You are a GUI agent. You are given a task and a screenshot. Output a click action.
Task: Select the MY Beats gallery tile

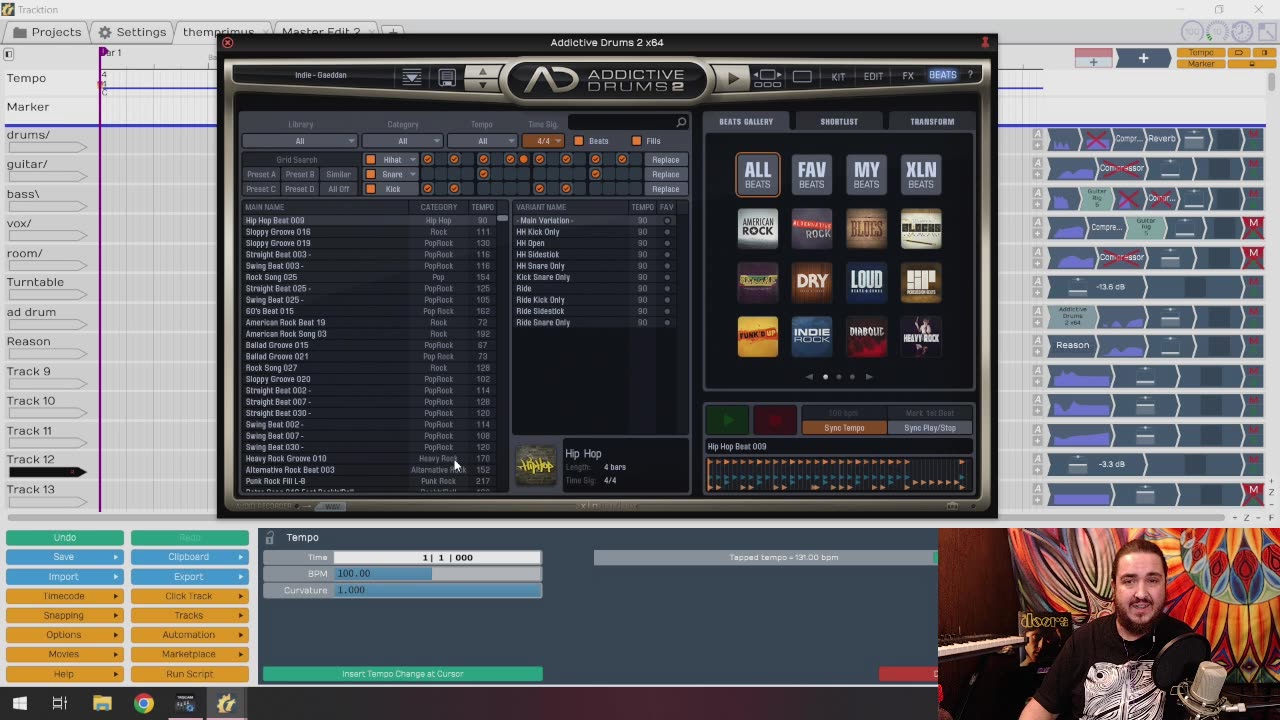pyautogui.click(x=866, y=174)
